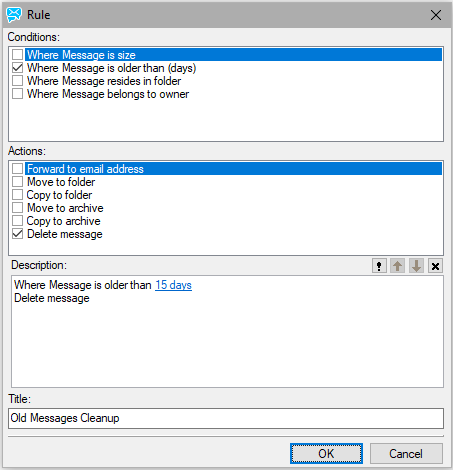This screenshot has height=470, width=453.
Task: Click the move up arrow icon
Action: [x=397, y=266]
